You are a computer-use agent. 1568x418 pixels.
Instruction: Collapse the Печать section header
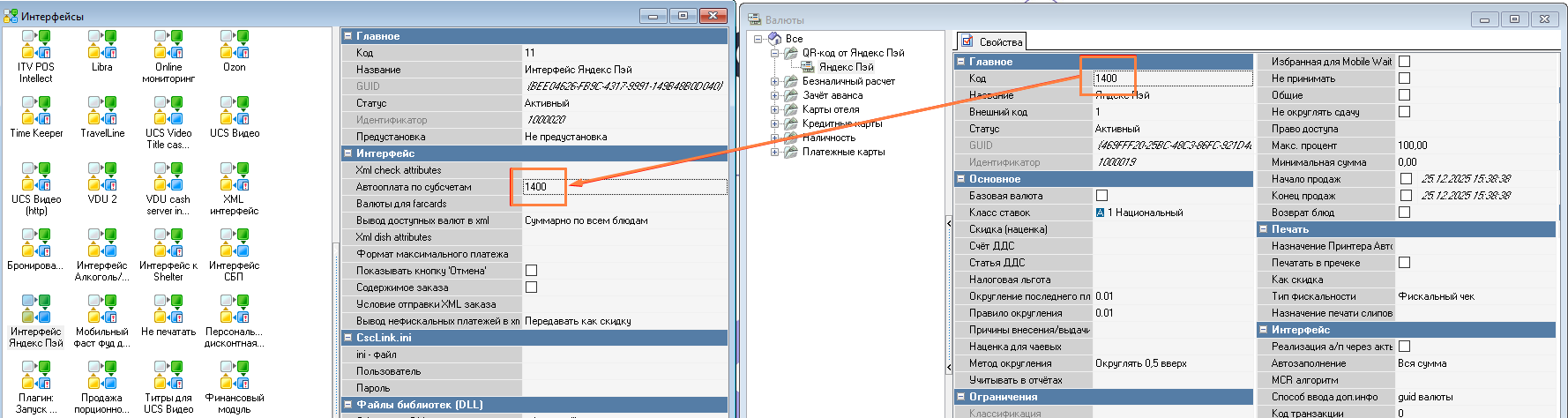click(x=1263, y=229)
